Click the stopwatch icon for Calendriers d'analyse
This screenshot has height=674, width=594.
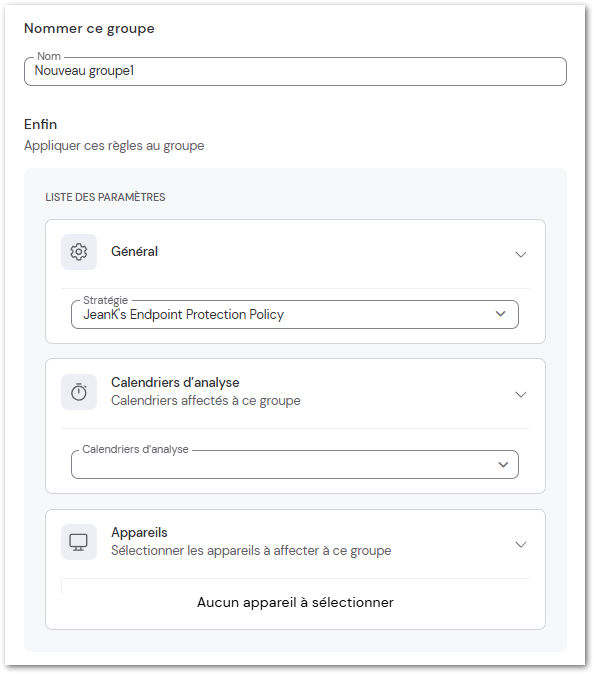[x=79, y=392]
